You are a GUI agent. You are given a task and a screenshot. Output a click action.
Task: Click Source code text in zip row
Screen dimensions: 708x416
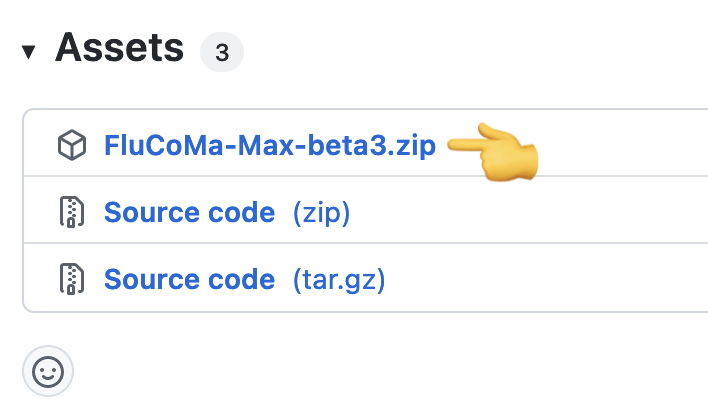190,212
